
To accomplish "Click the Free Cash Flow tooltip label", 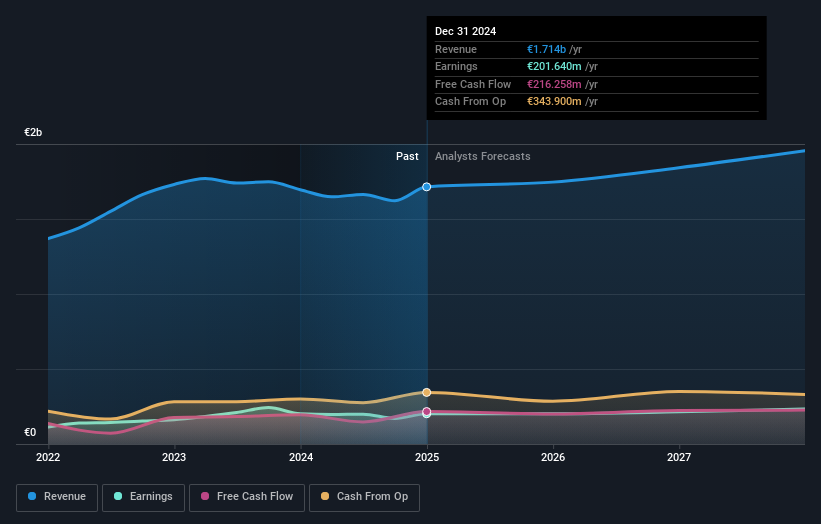I will tap(473, 84).
